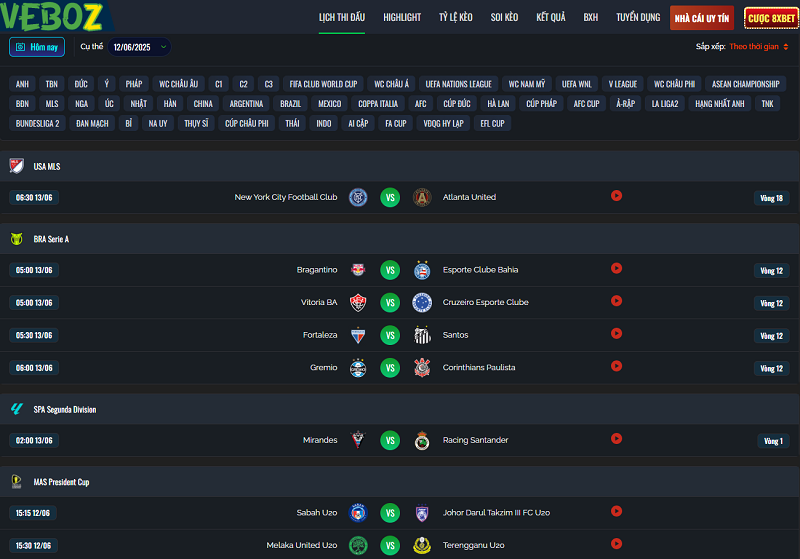Filter by COPPA ITALIA

coord(378,104)
